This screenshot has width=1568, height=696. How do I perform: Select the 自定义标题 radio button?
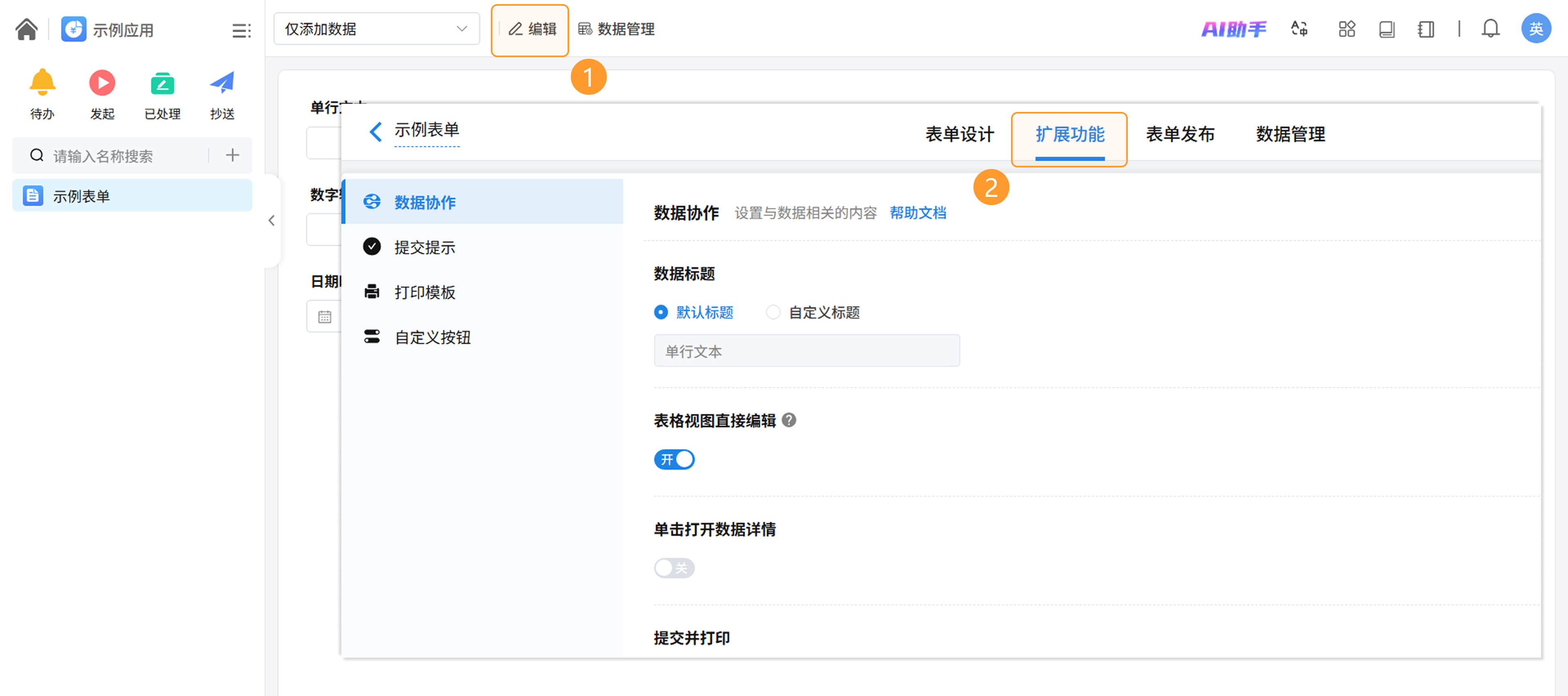pos(773,312)
